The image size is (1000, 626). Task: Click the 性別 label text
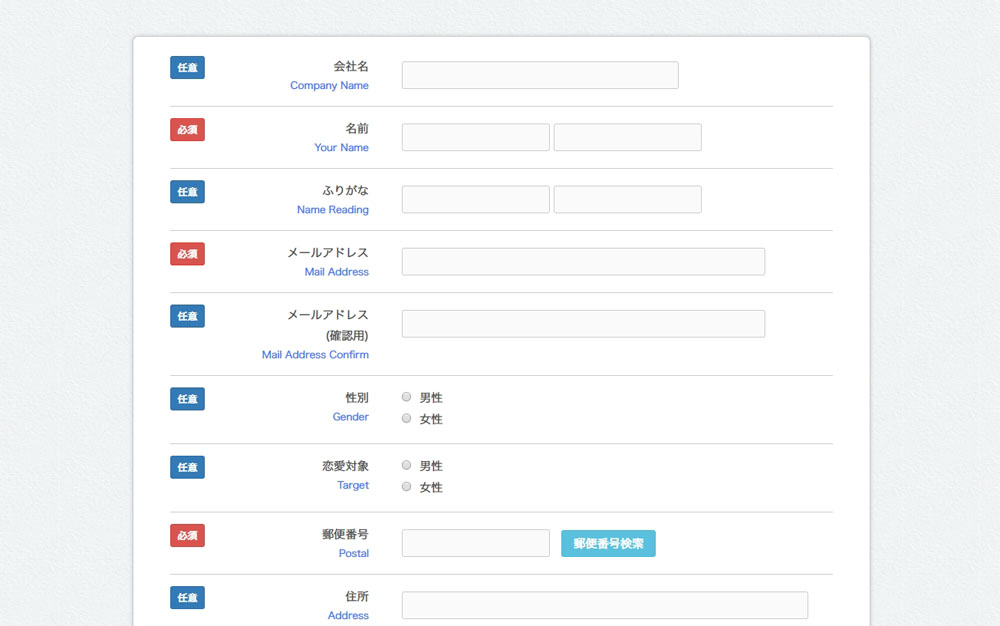pos(357,398)
